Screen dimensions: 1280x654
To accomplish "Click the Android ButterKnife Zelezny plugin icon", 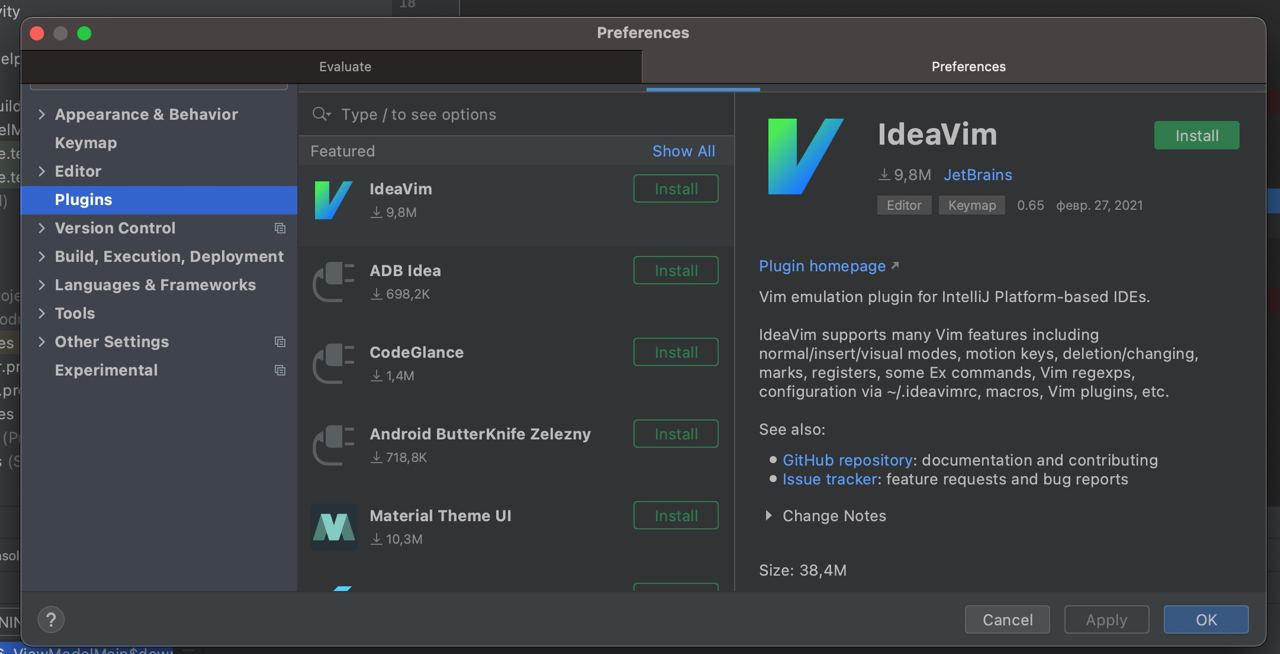I will pos(333,446).
